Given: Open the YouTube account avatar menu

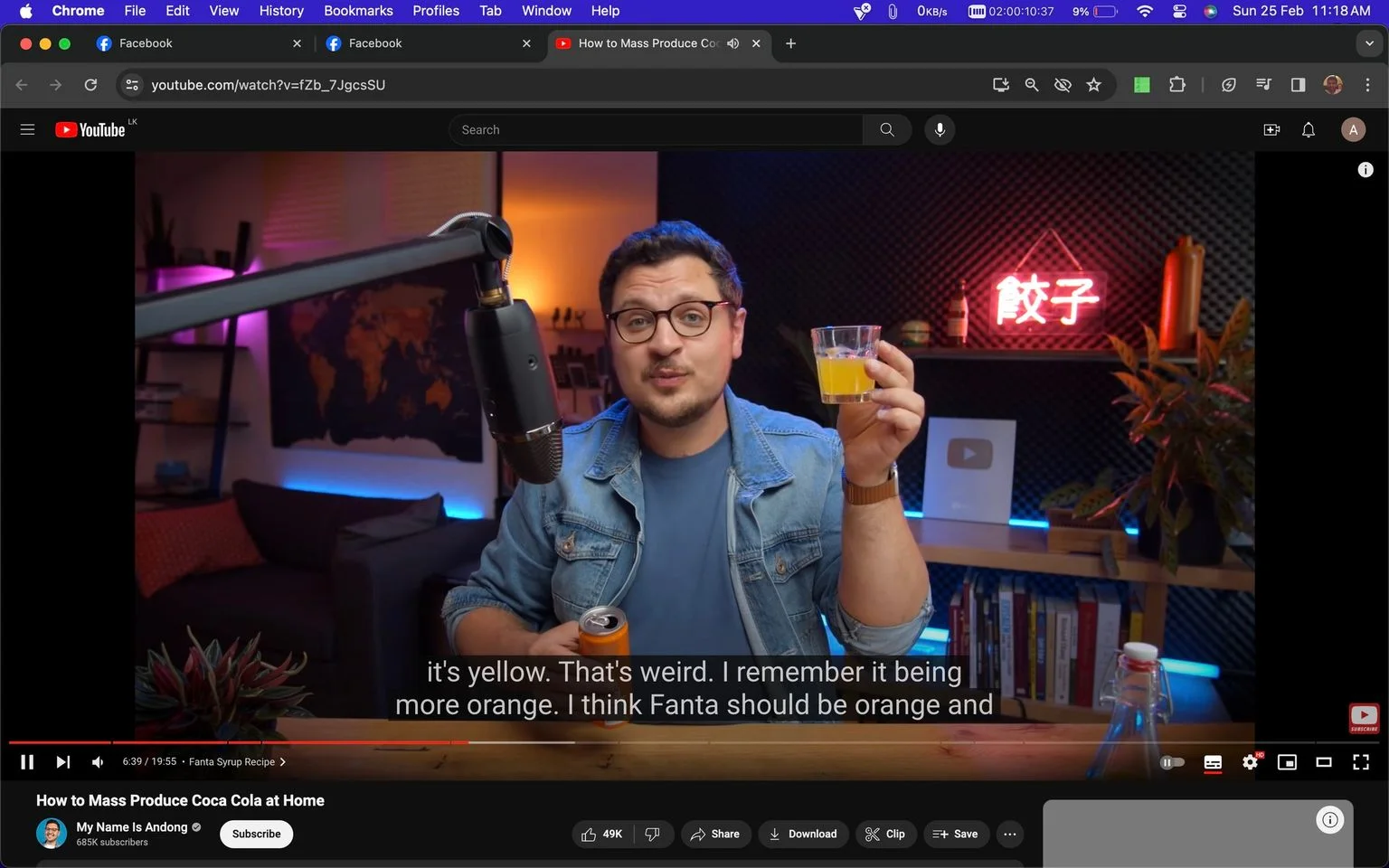Looking at the screenshot, I should click(x=1353, y=129).
